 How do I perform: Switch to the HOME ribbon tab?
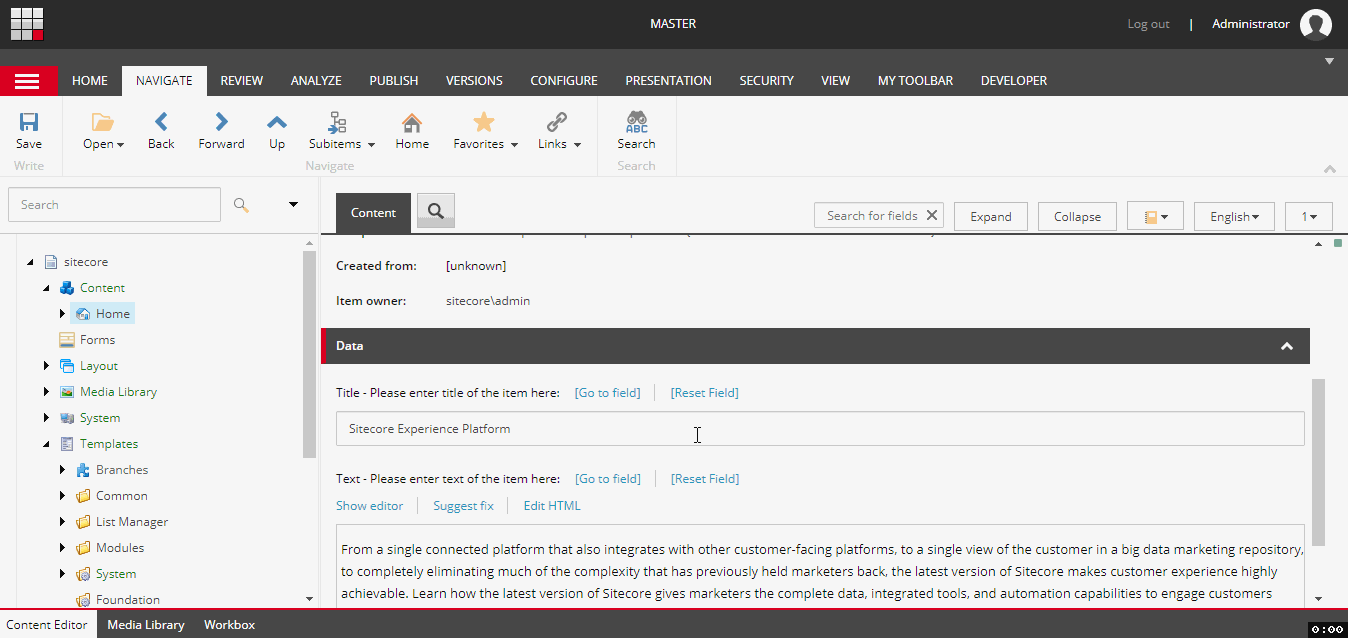click(90, 81)
